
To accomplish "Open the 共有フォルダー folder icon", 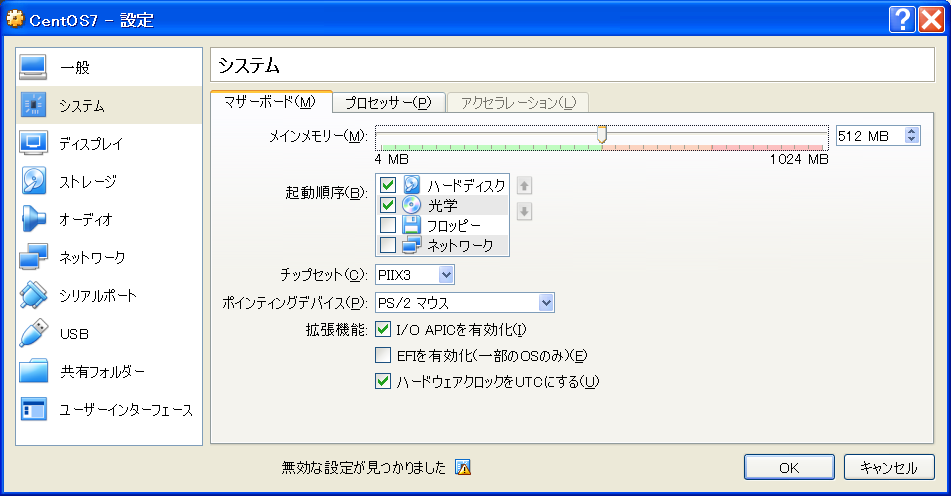I will pyautogui.click(x=33, y=370).
